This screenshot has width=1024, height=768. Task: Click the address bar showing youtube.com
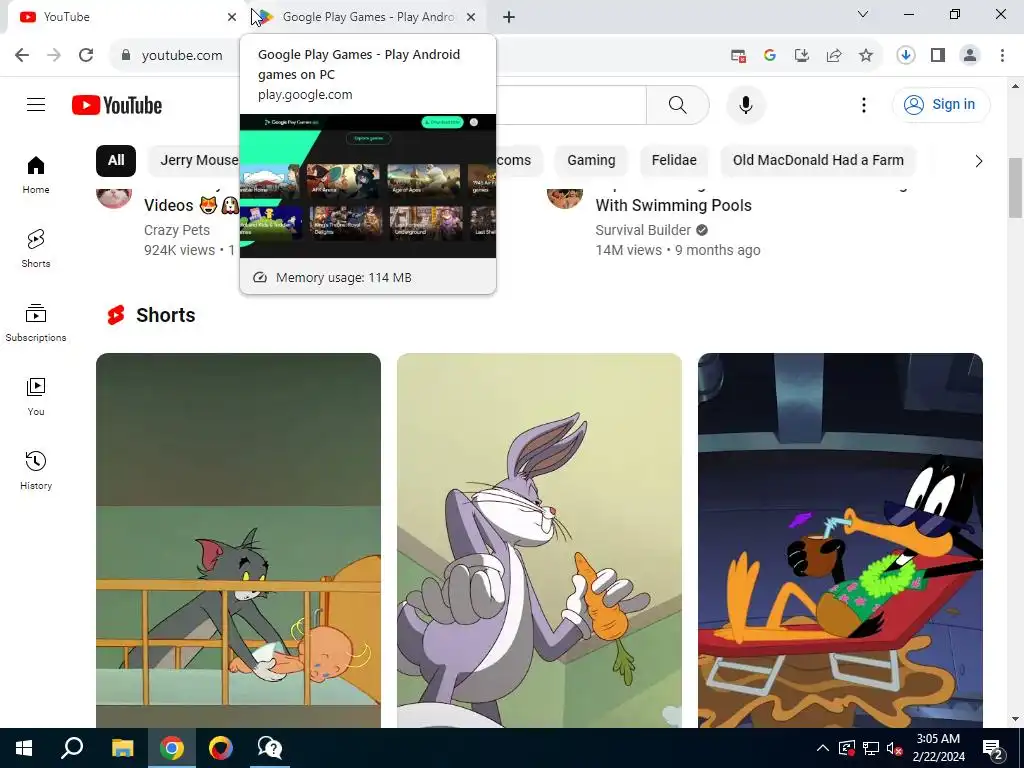(182, 56)
